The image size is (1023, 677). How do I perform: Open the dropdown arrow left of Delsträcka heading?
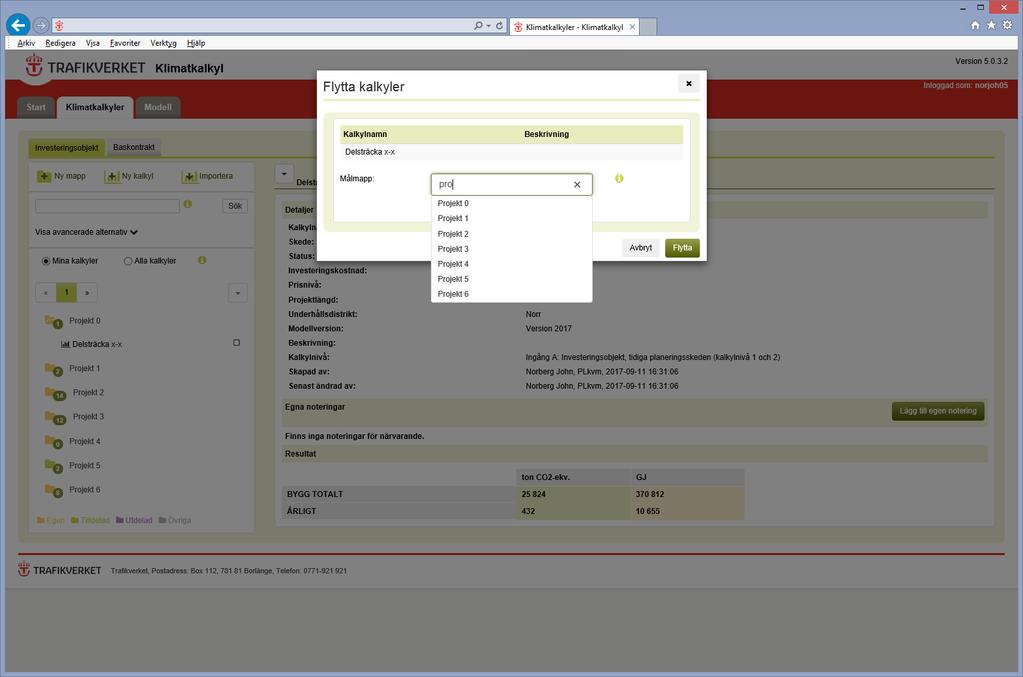(x=284, y=174)
